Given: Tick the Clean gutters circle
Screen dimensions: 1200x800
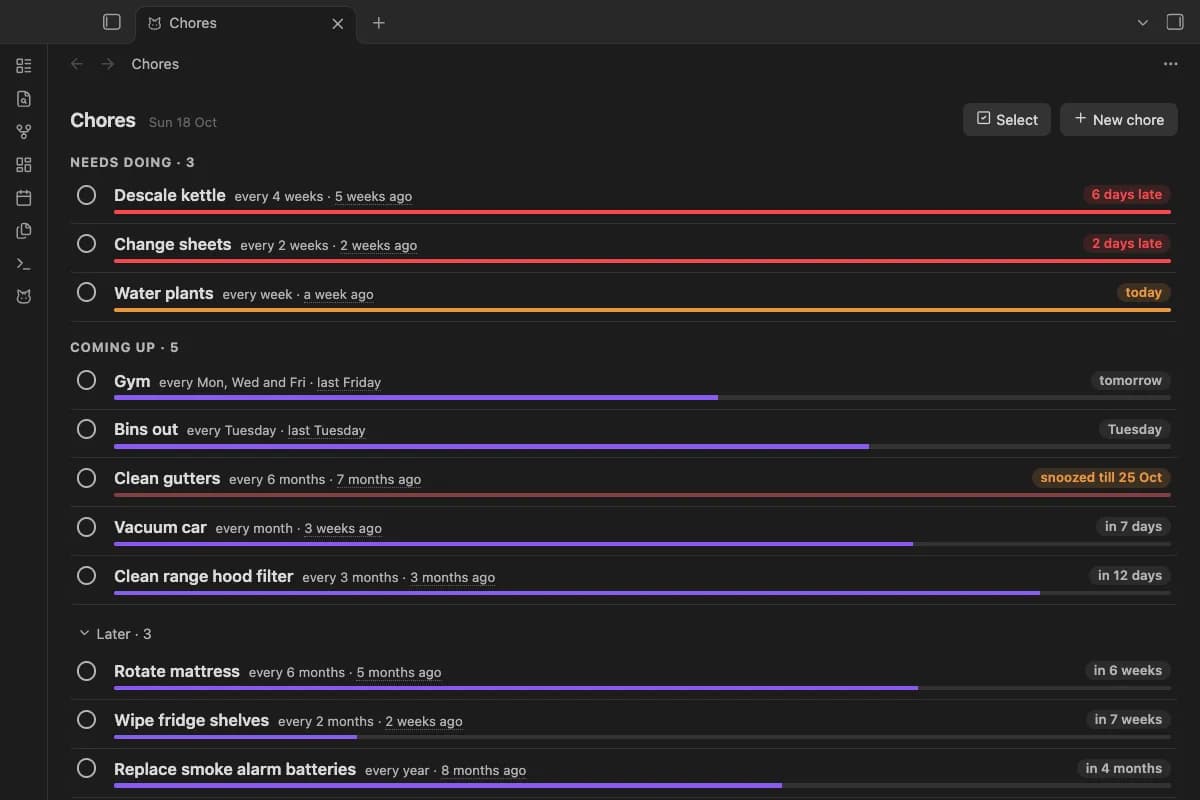Looking at the screenshot, I should tap(87, 478).
